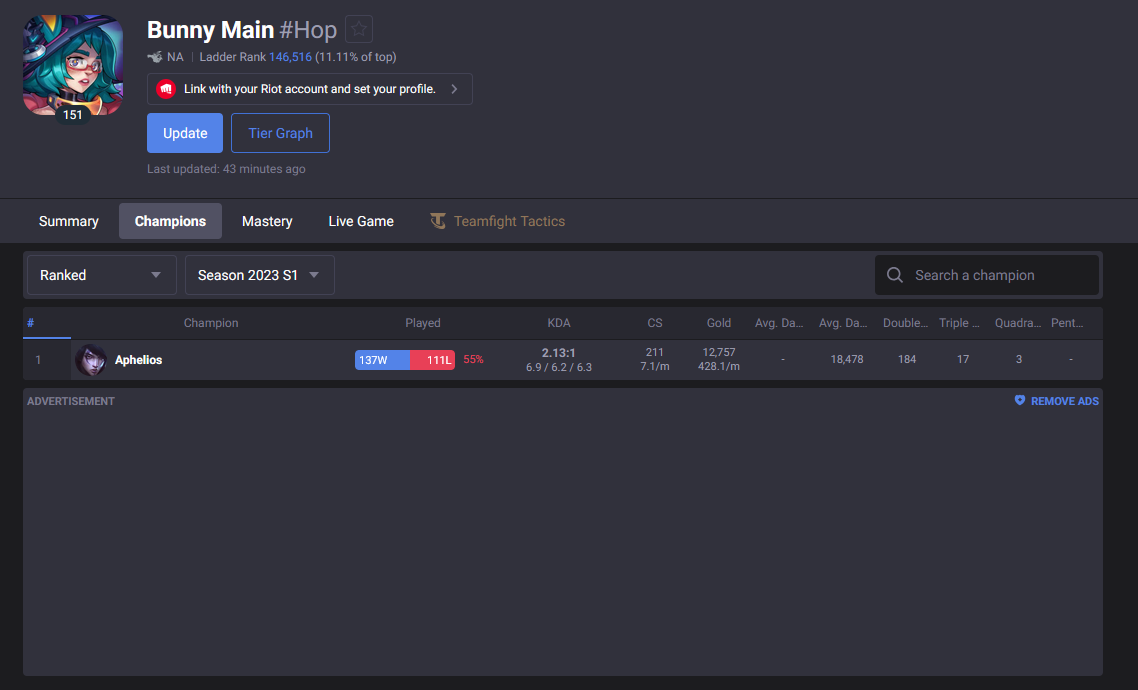Click the 18,478 average damage value
Image resolution: width=1138 pixels, height=690 pixels.
(847, 359)
